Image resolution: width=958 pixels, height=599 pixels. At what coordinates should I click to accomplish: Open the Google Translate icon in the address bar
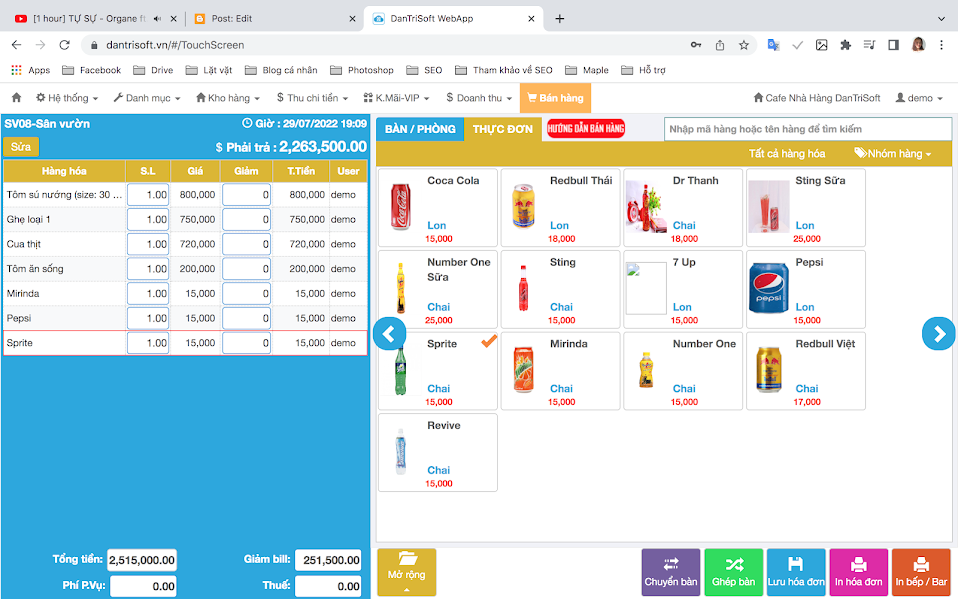(773, 45)
